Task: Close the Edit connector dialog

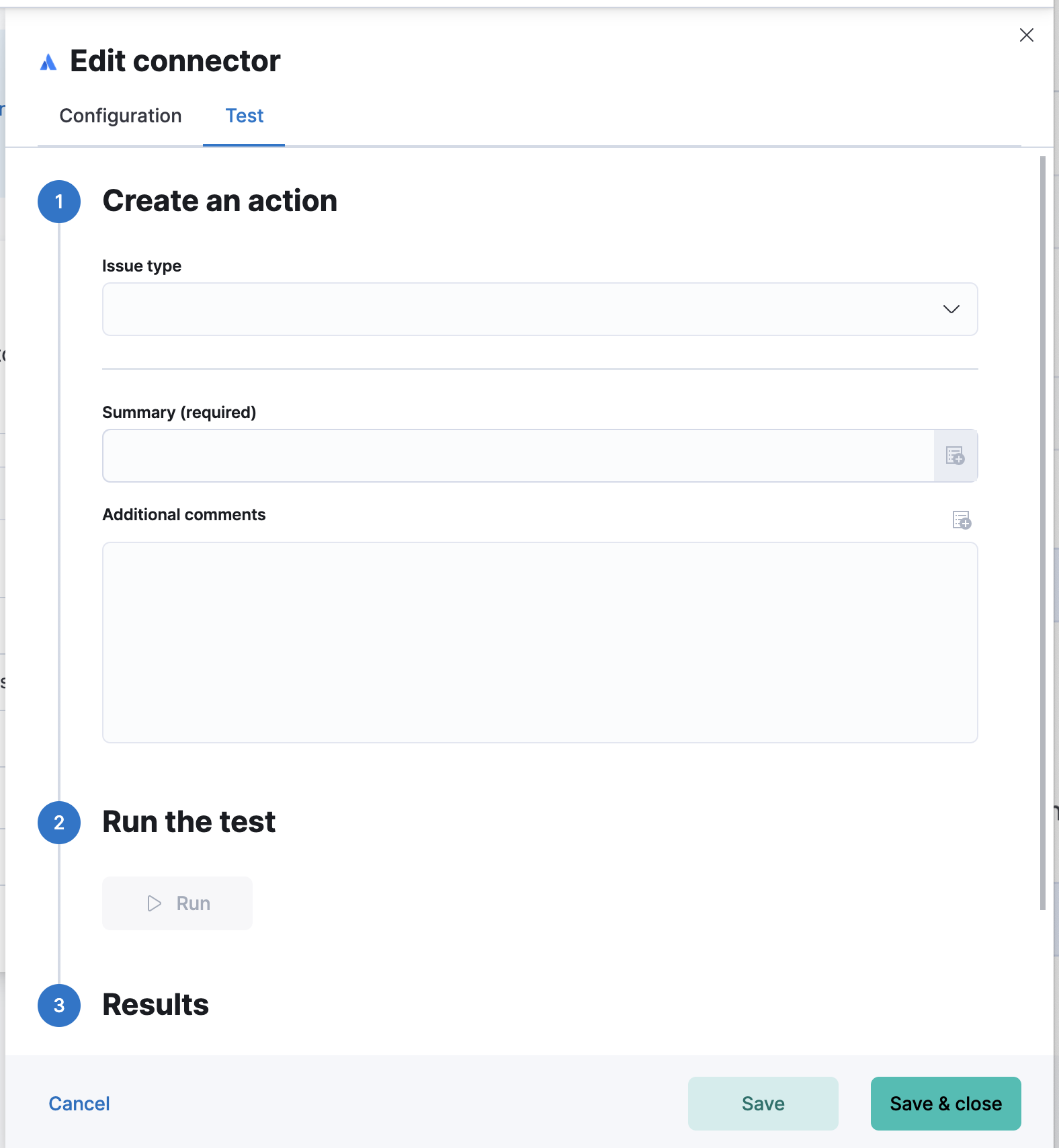Action: coord(1027,35)
